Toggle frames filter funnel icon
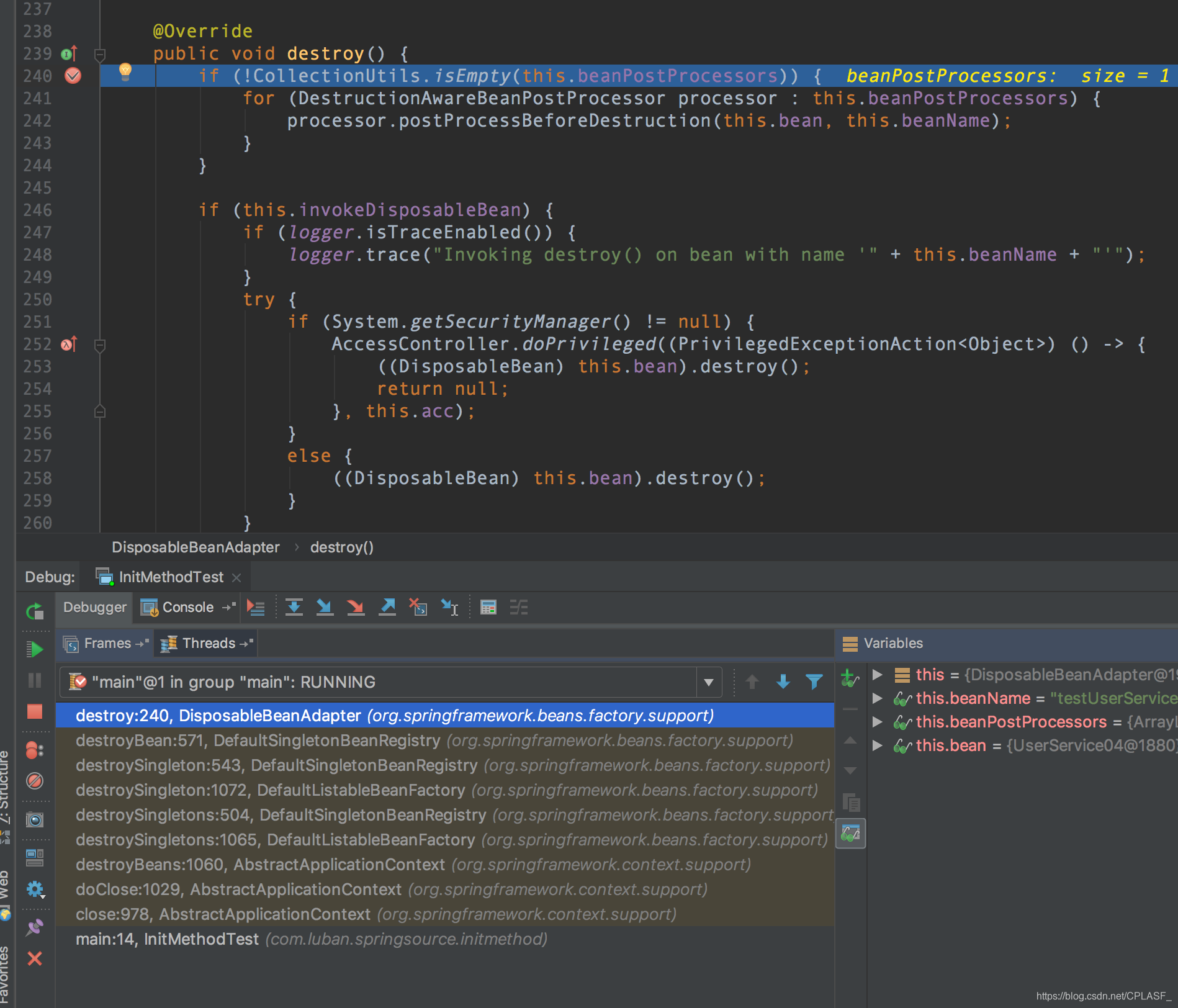Viewport: 1178px width, 1008px height. [814, 682]
